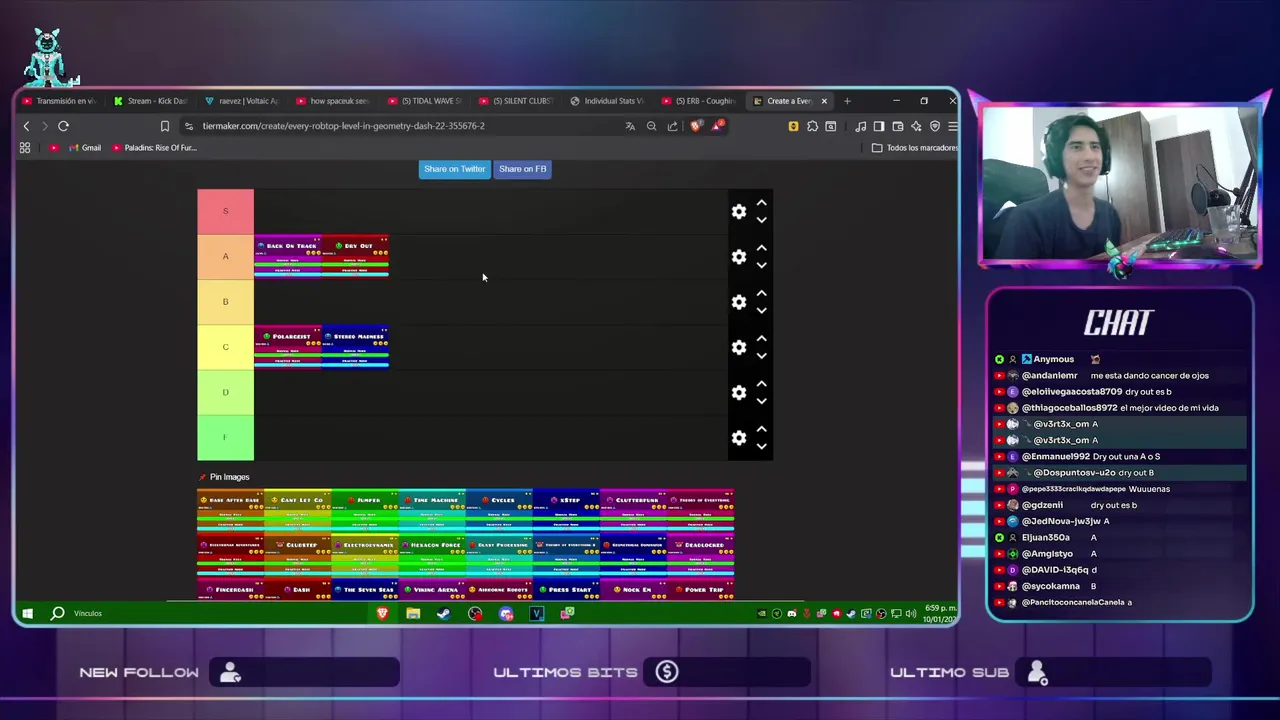The image size is (1280, 720).
Task: Bookmark this page in address bar
Action: tap(165, 126)
